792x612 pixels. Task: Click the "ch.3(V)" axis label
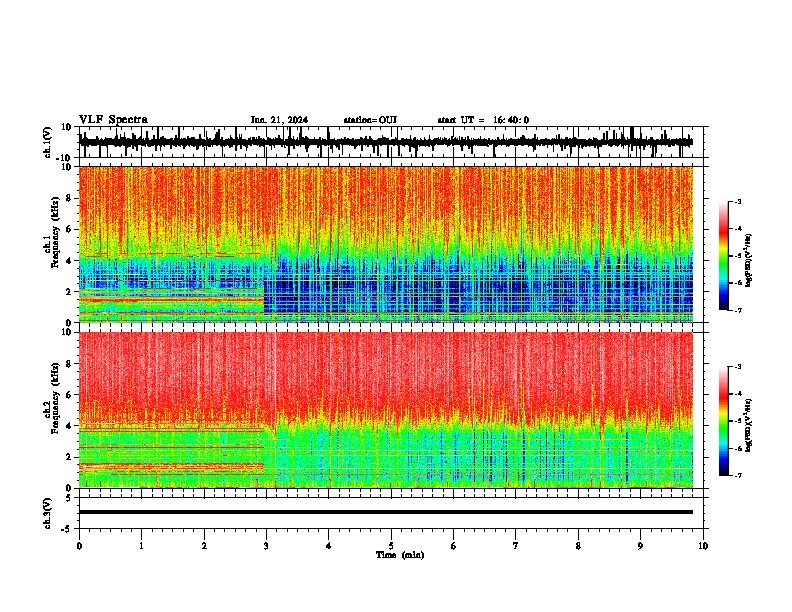[x=48, y=513]
